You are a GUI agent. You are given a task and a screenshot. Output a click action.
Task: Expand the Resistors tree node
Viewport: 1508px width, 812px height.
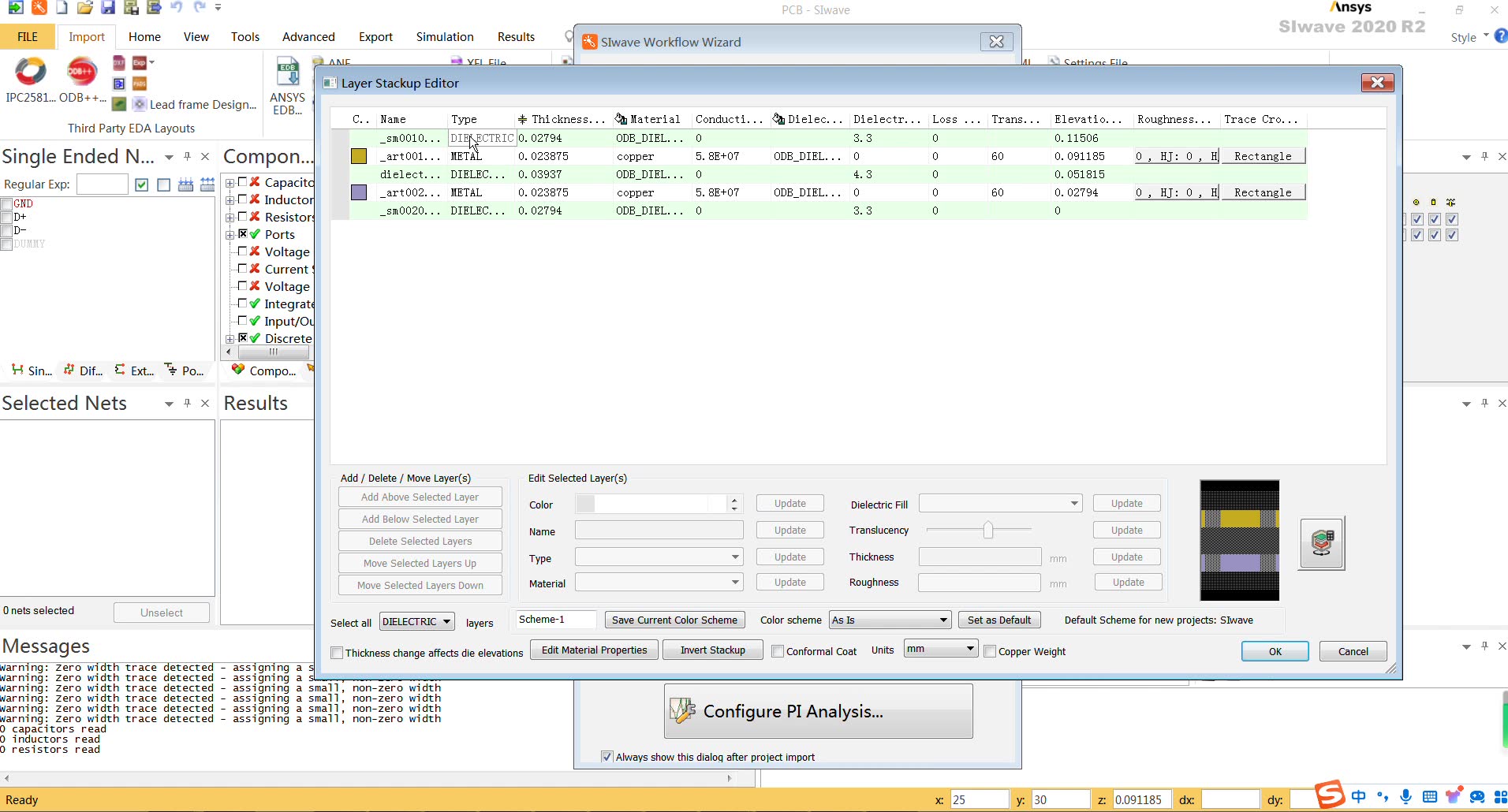[x=230, y=218]
